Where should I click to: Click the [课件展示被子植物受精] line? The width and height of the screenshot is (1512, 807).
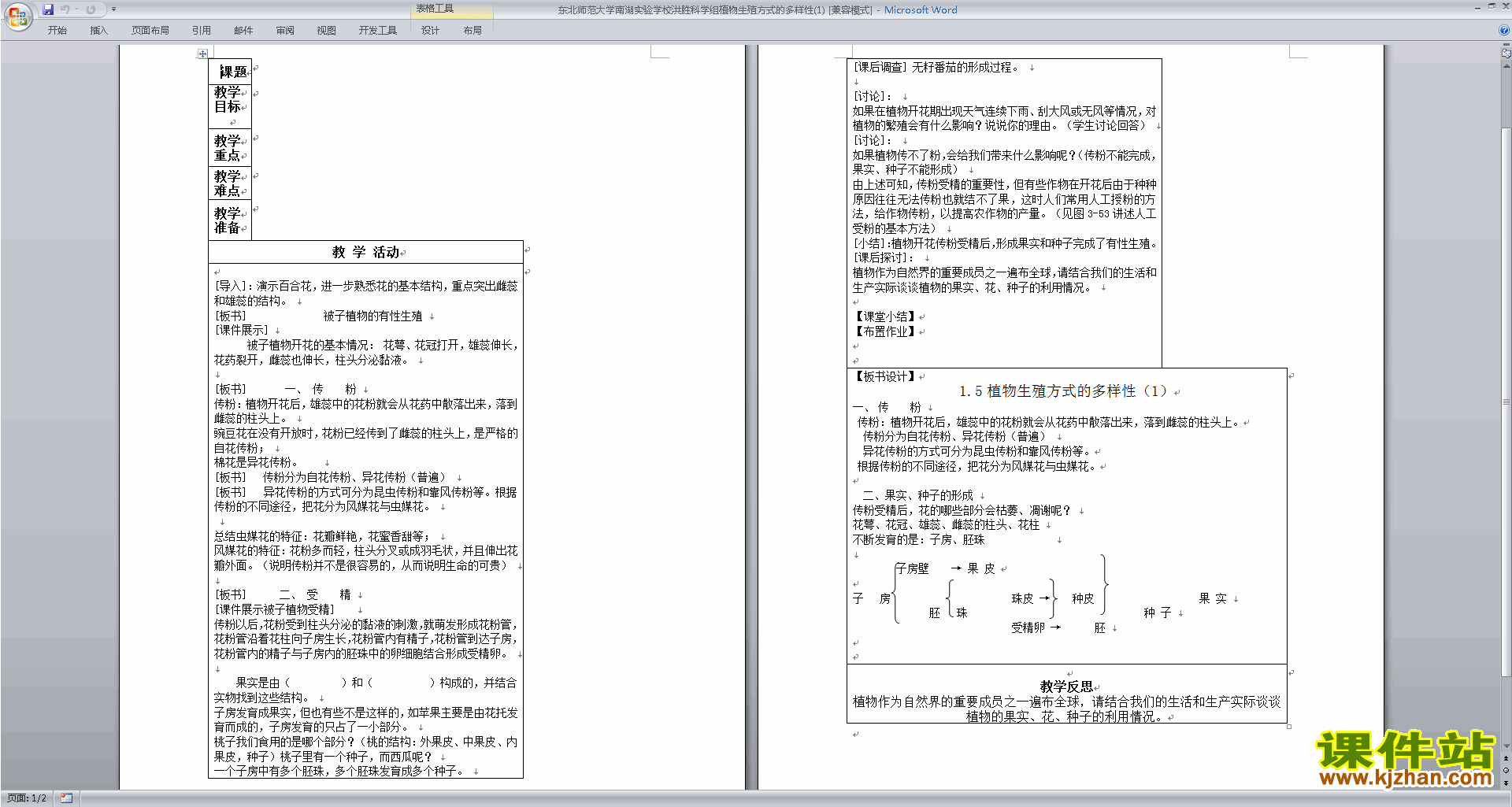(275, 609)
